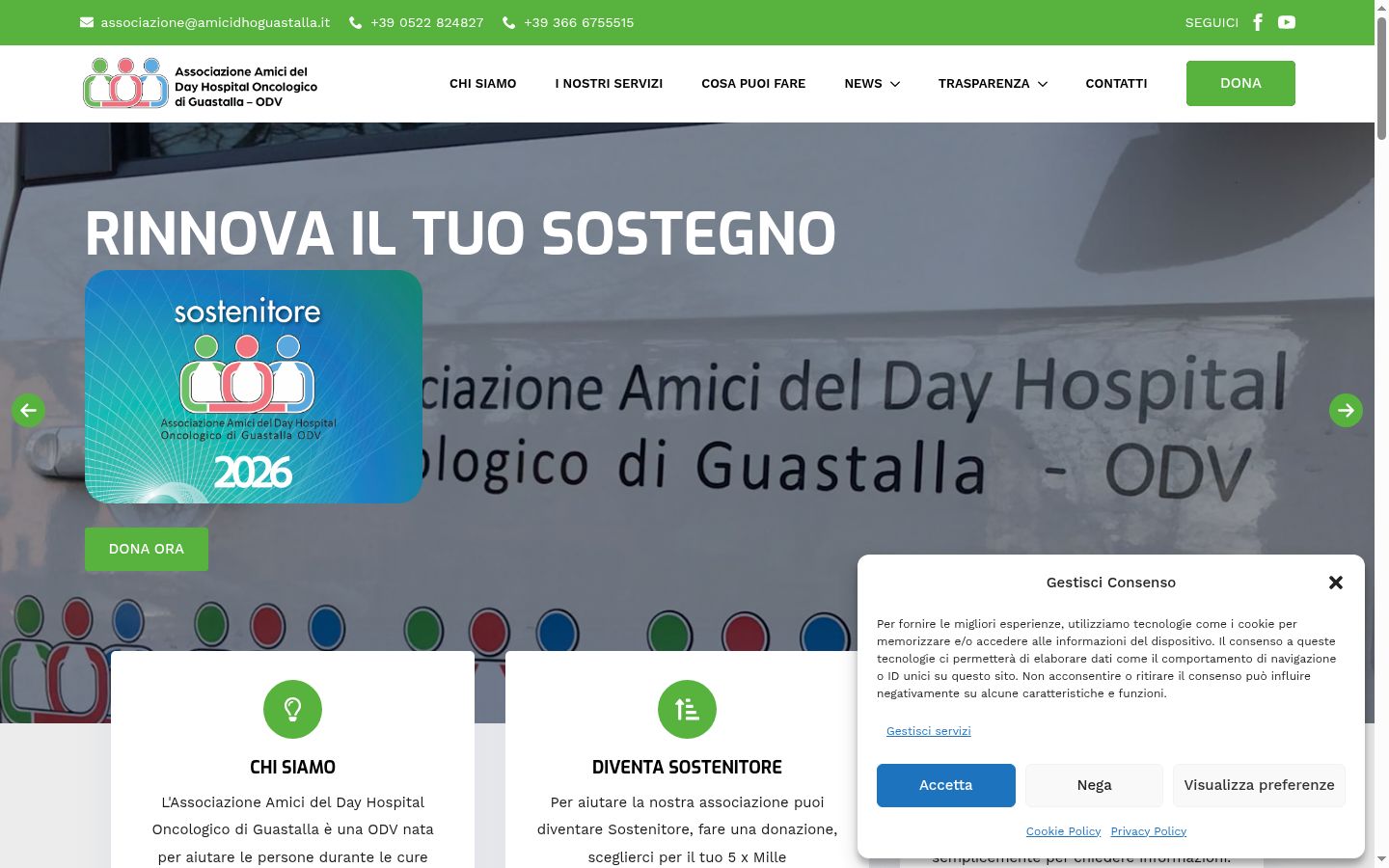Accept cookies with Accetta button
Viewport: 1389px width, 868px height.
[x=945, y=785]
